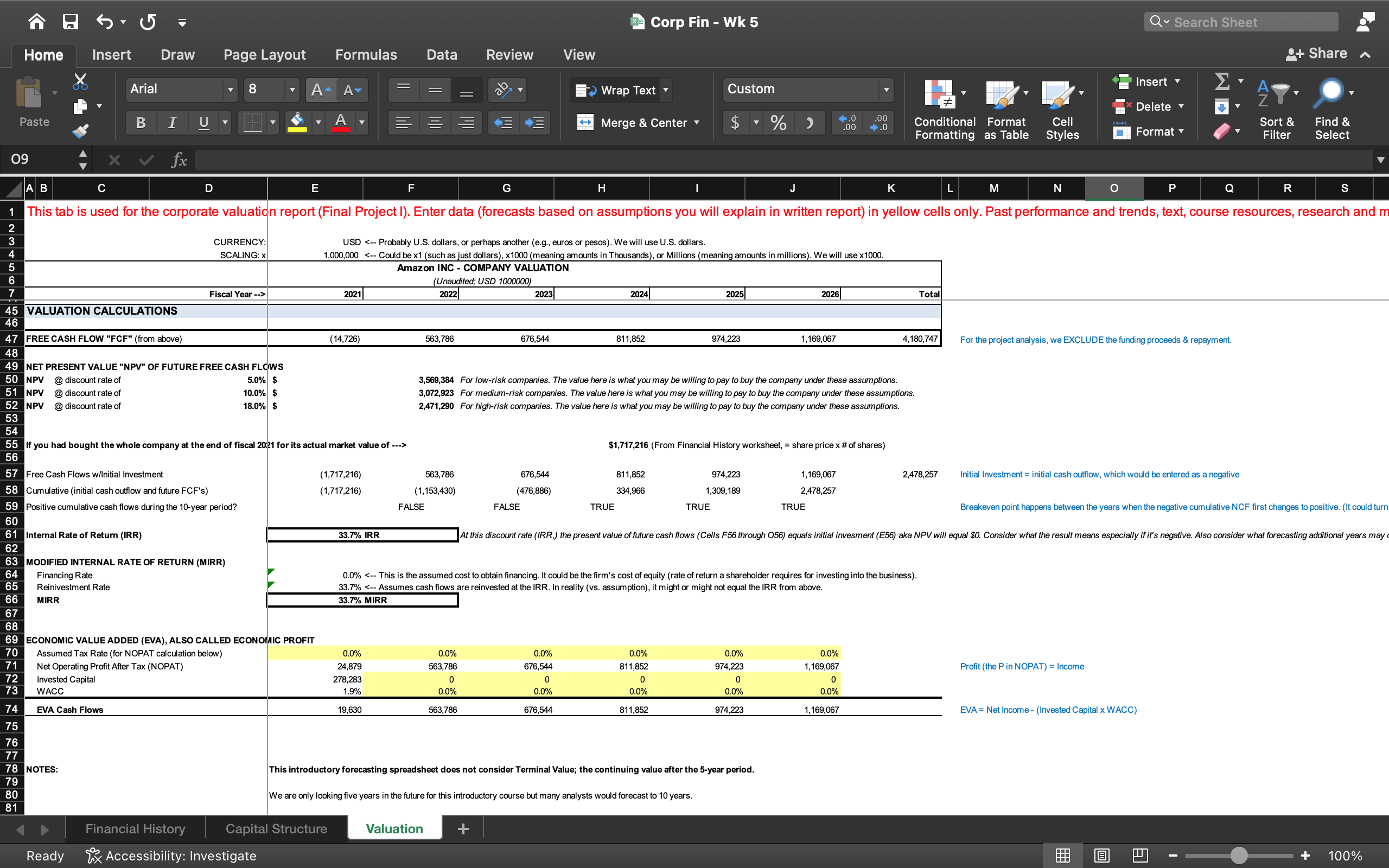Click the Increase Decimal icon
The height and width of the screenshot is (868, 1389).
click(x=848, y=122)
